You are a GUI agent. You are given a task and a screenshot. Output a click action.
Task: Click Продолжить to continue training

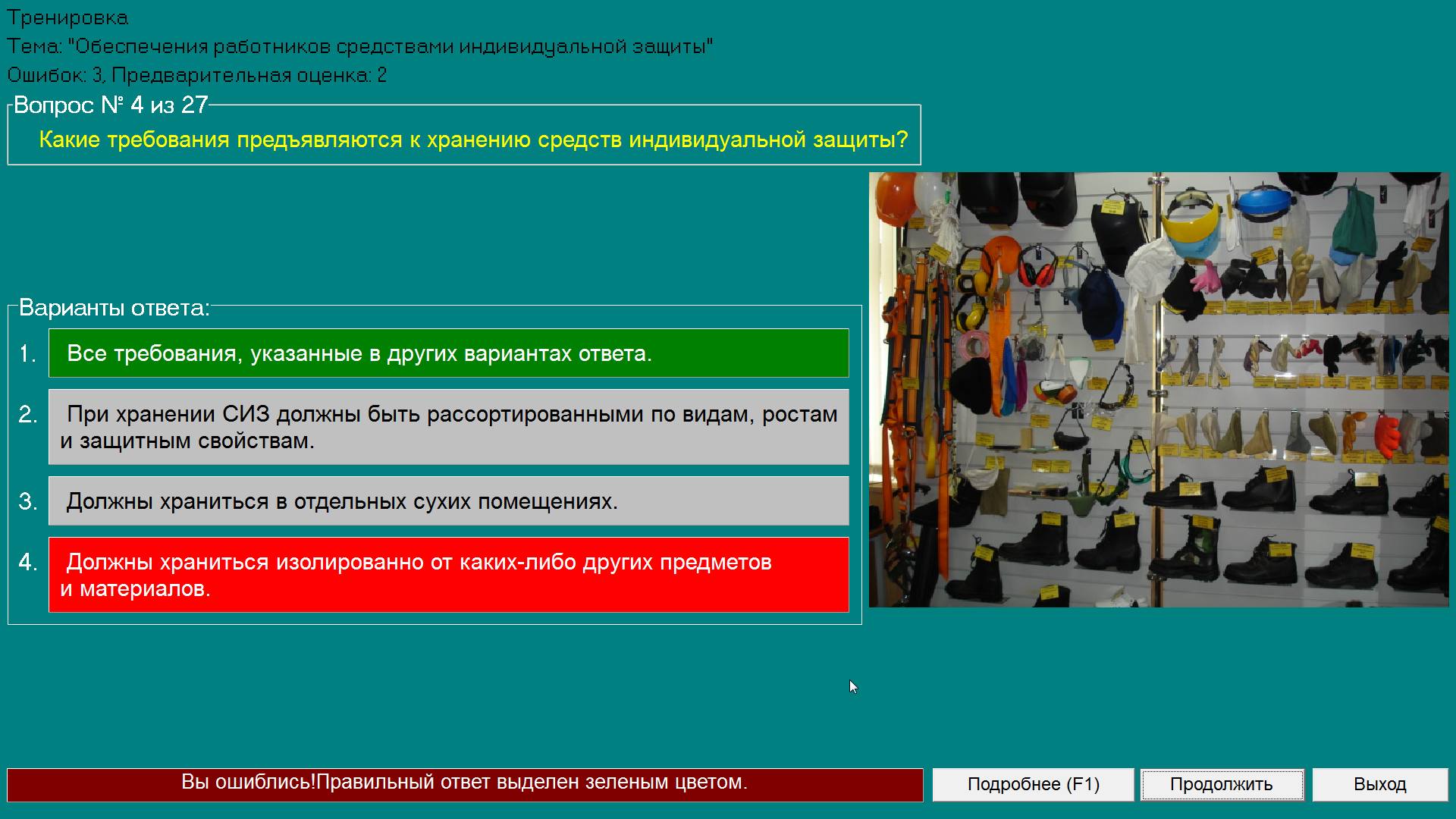point(1221,783)
